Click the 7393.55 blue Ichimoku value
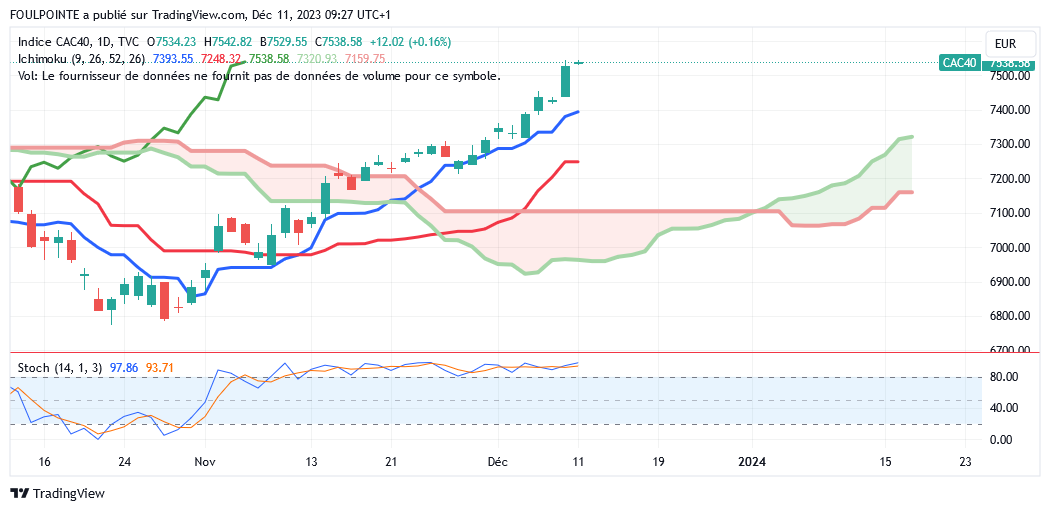The image size is (1050, 511). coord(172,59)
